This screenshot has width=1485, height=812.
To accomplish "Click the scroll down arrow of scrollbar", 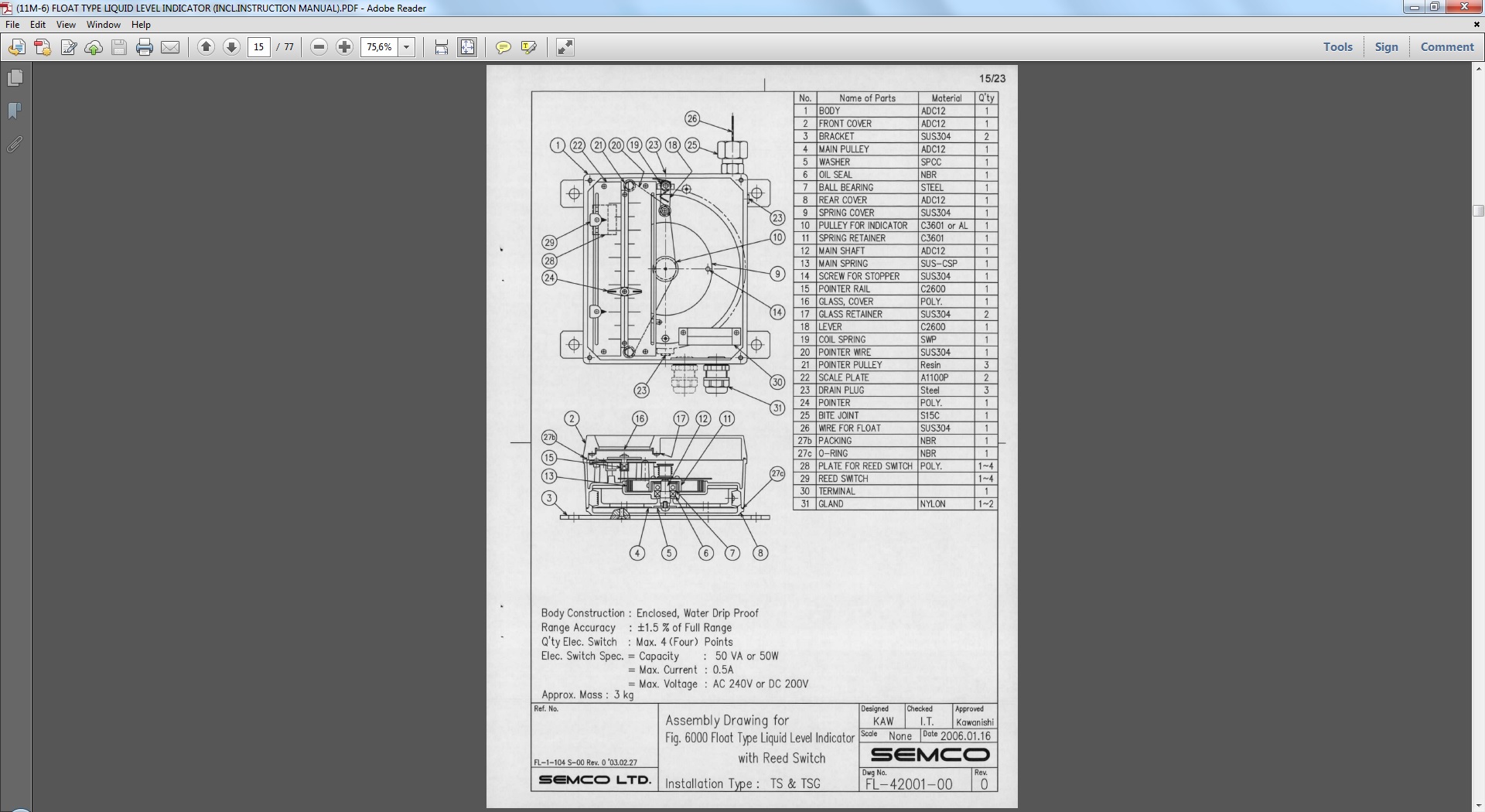I will click(1478, 805).
